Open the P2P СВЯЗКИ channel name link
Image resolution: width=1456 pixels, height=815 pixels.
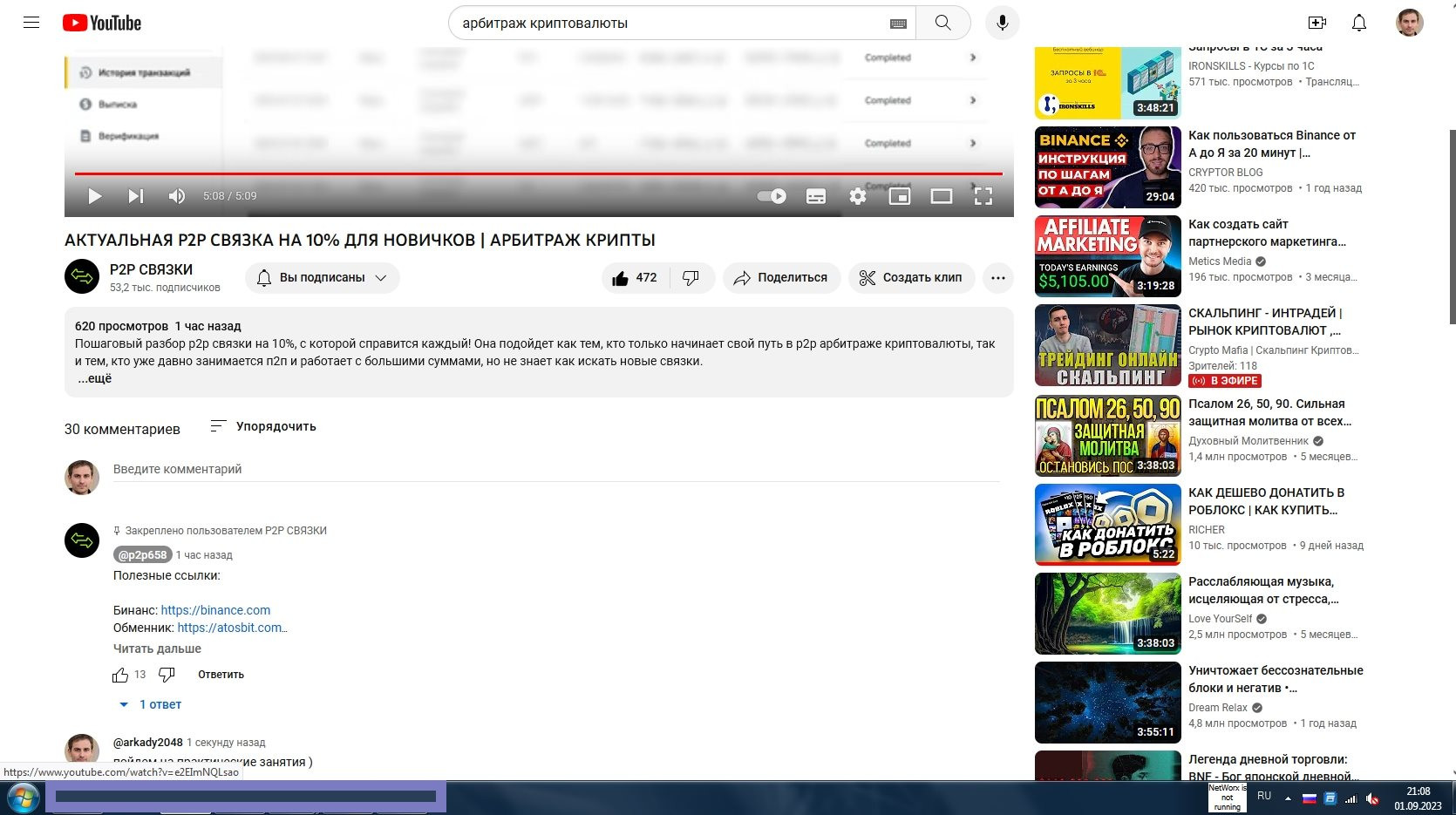pos(151,269)
